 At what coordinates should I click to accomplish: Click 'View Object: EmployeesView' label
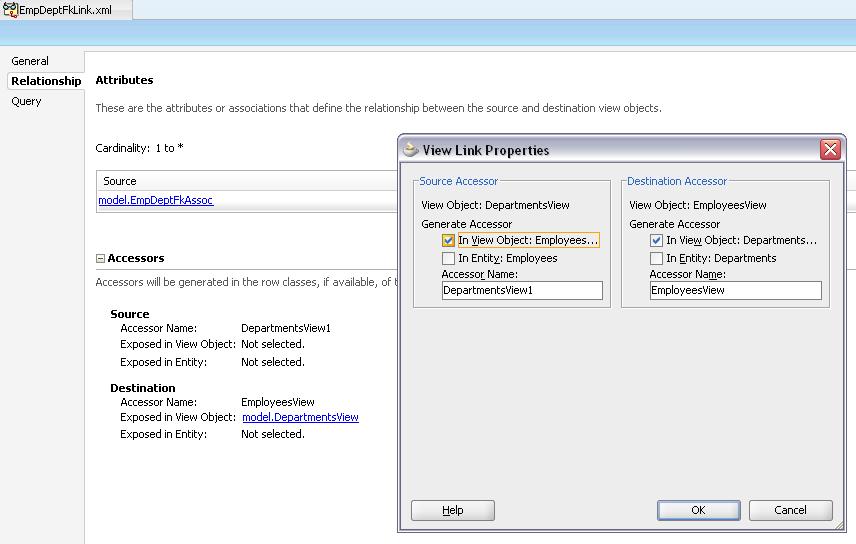pos(698,205)
